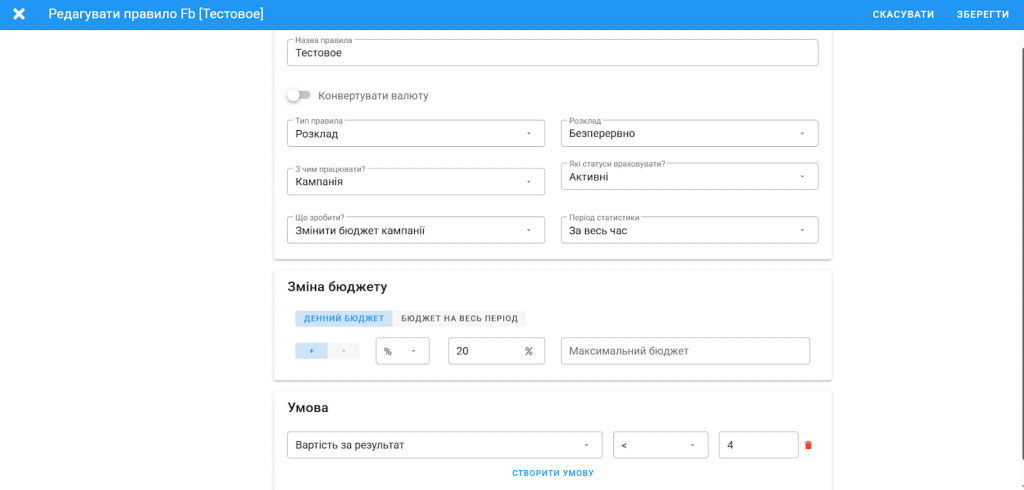Select the plus budget increase toggle
This screenshot has width=1024, height=490.
tap(311, 351)
